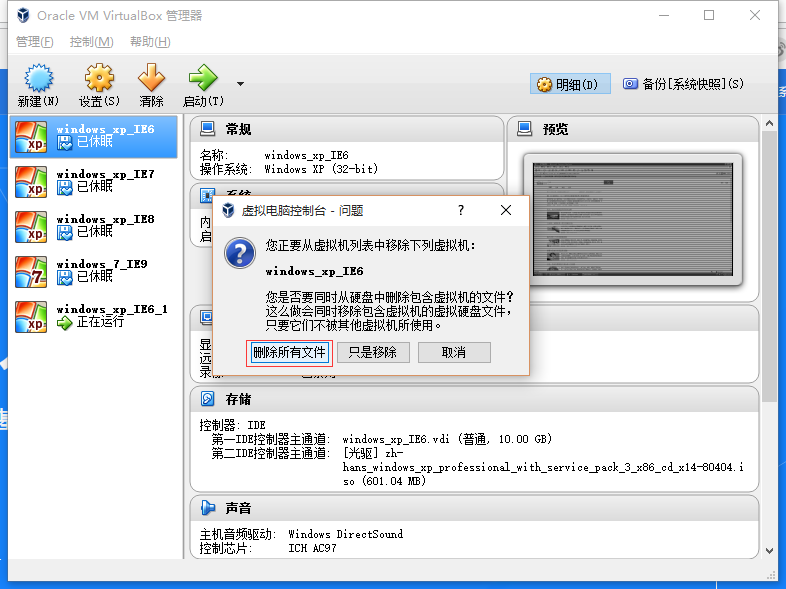Click the bold windows_xp_IE6 name in dialog
Screen dimensions: 786x589
click(x=314, y=271)
